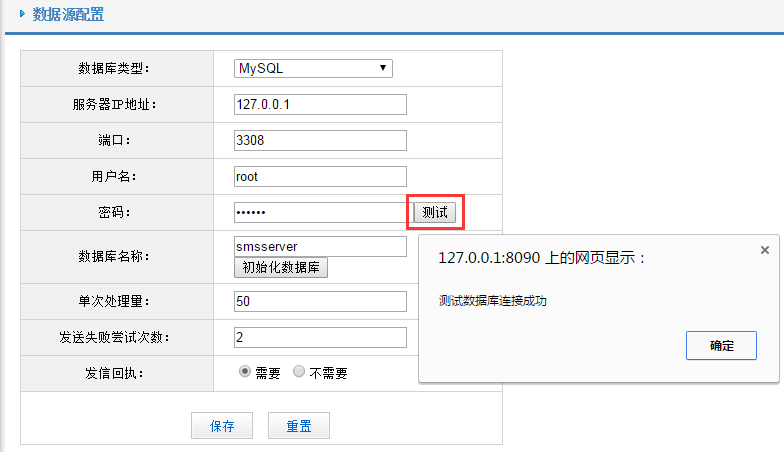The height and width of the screenshot is (452, 784).
Task: Open the 数据库类型 MySQL dropdown
Action: pyautogui.click(x=312, y=68)
